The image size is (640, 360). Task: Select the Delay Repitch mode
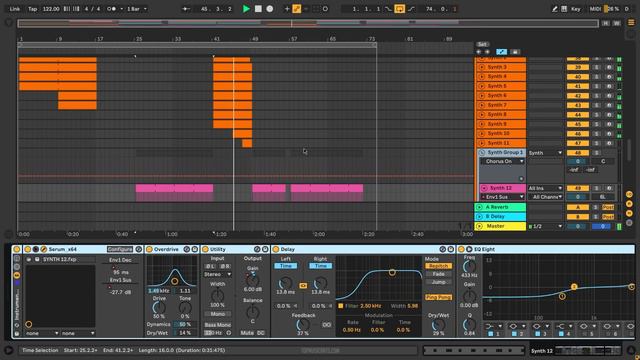tap(438, 266)
